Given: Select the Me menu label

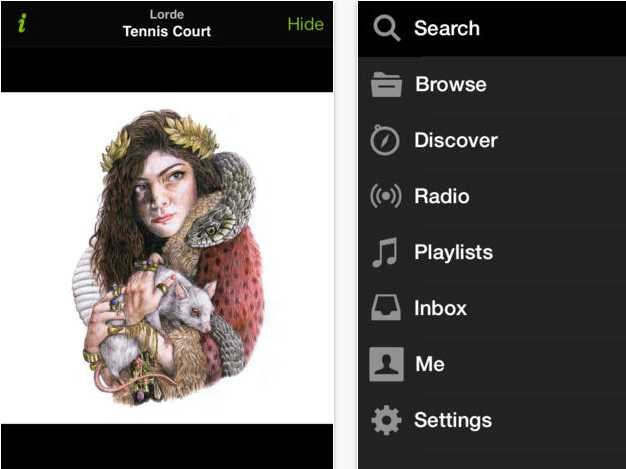Looking at the screenshot, I should click(430, 364).
